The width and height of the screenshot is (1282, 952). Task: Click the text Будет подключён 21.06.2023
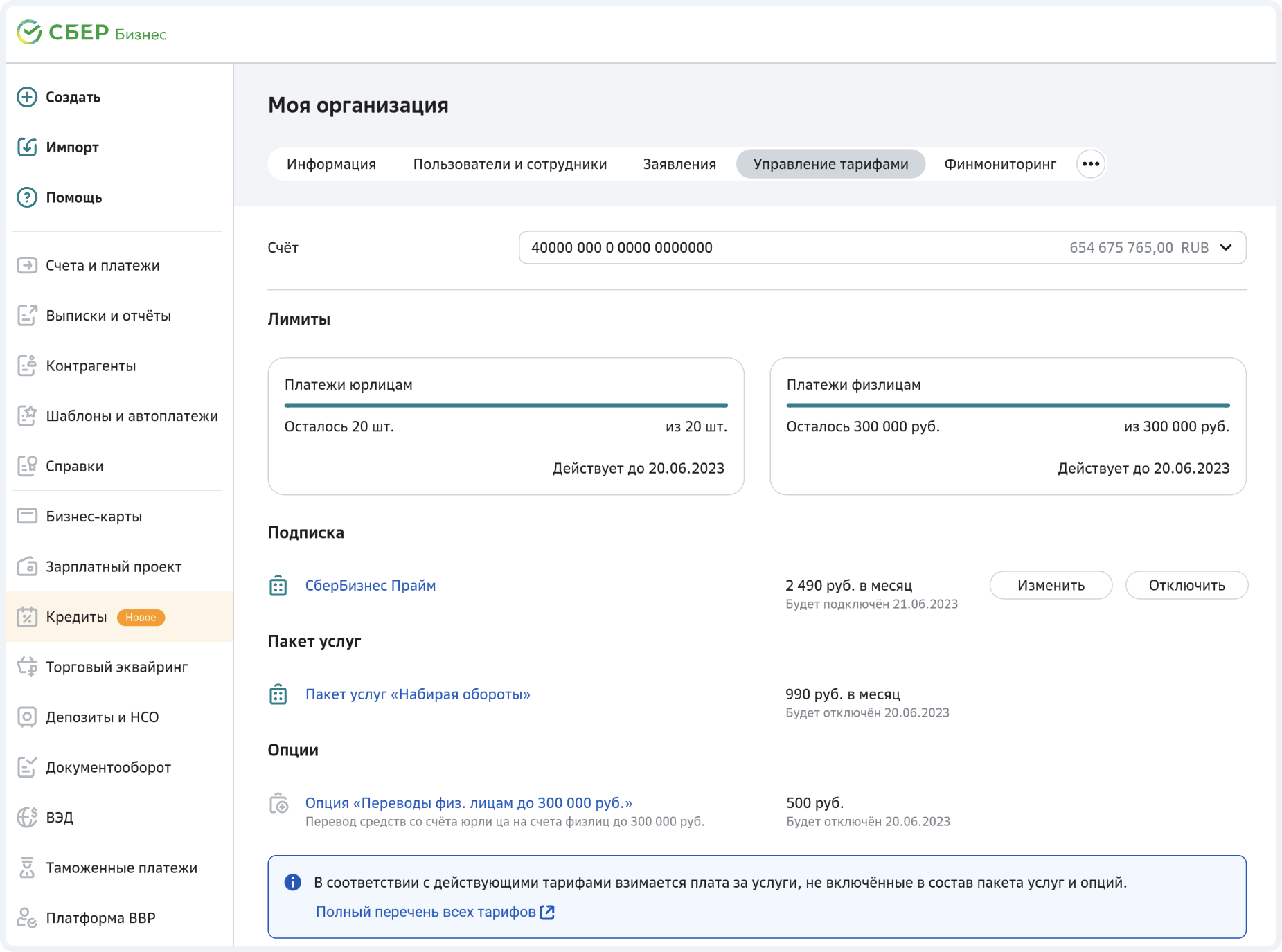872,604
